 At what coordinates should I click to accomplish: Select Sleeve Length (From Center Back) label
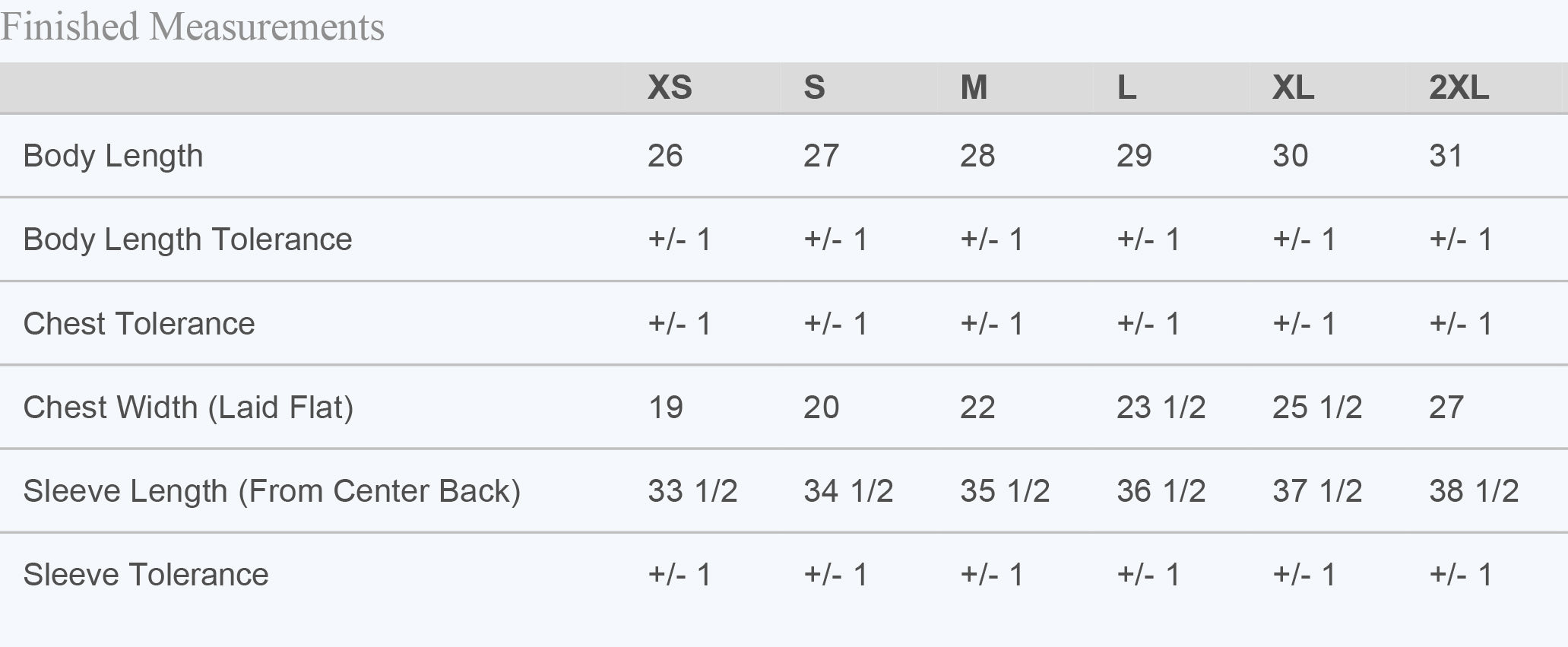272,491
